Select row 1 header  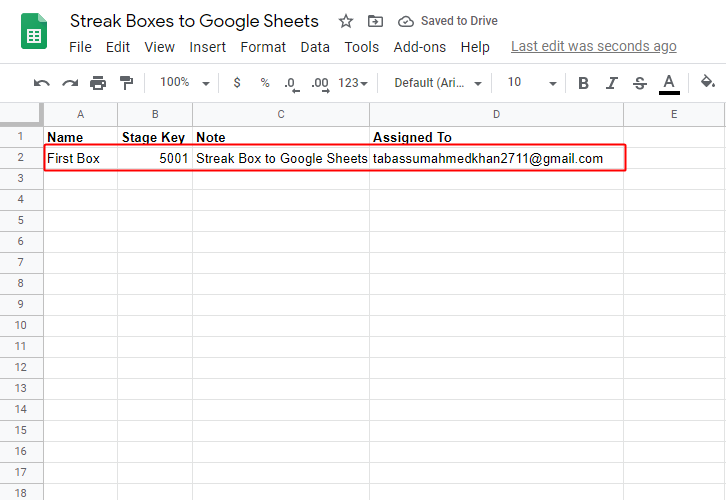[x=21, y=137]
